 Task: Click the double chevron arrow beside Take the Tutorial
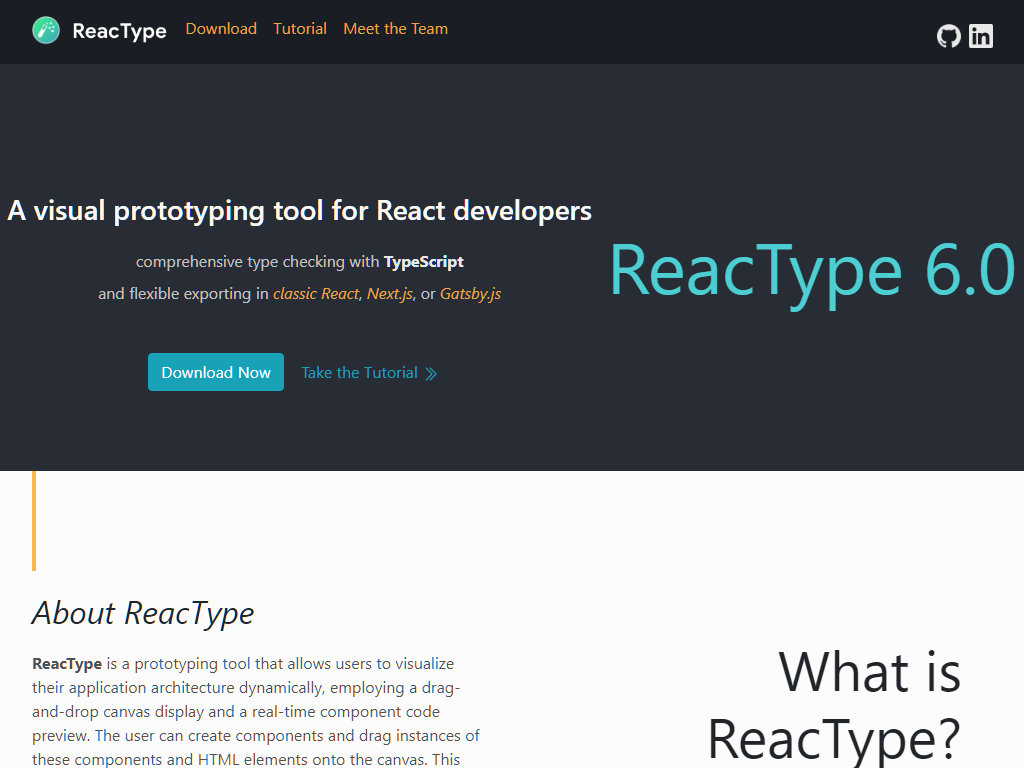click(431, 374)
